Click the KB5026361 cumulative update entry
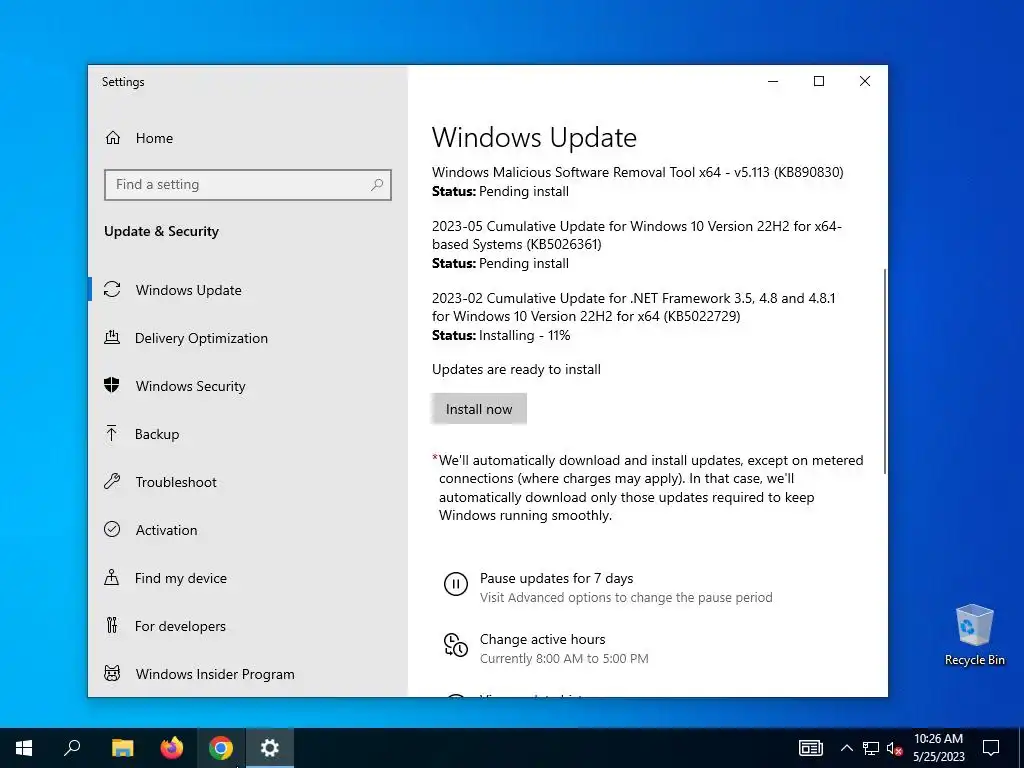The width and height of the screenshot is (1024, 768). [x=637, y=235]
